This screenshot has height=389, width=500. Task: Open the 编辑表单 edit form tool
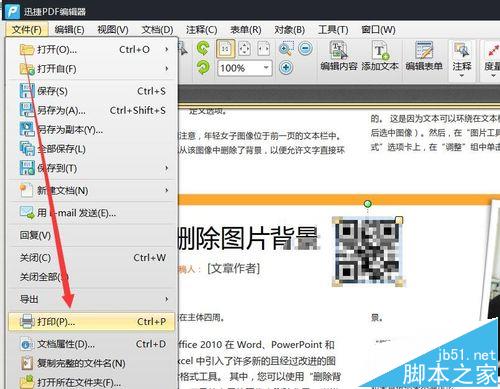point(424,56)
